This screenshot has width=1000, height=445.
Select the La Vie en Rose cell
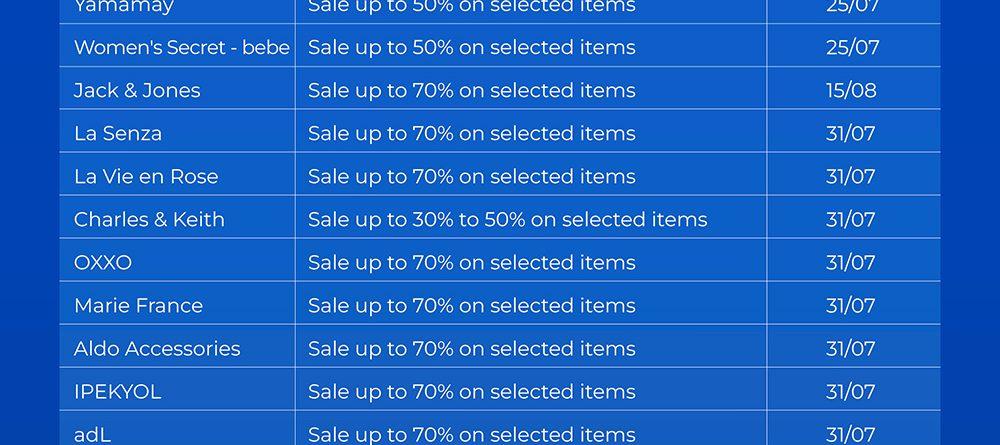[x=146, y=176]
